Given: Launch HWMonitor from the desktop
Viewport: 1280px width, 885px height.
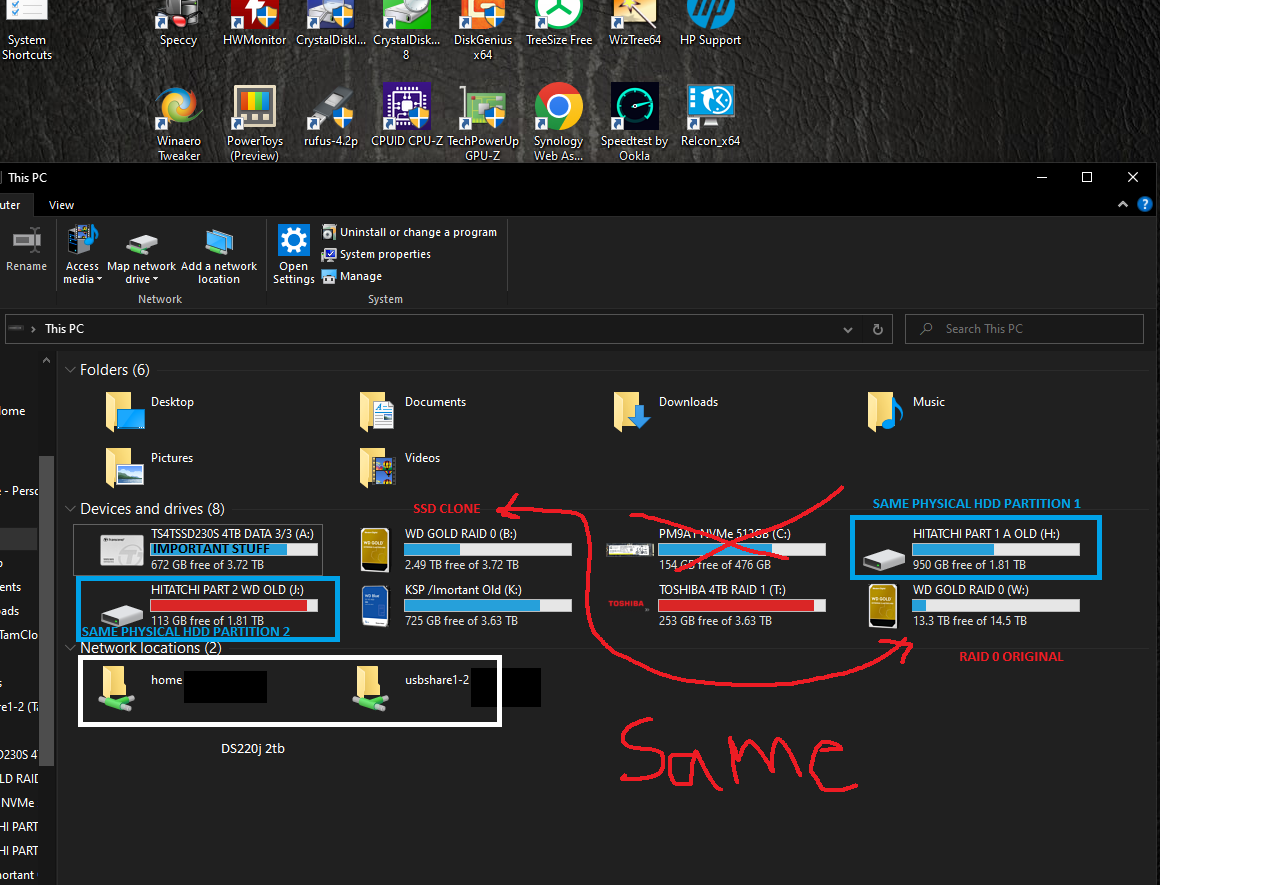Looking at the screenshot, I should tap(254, 24).
